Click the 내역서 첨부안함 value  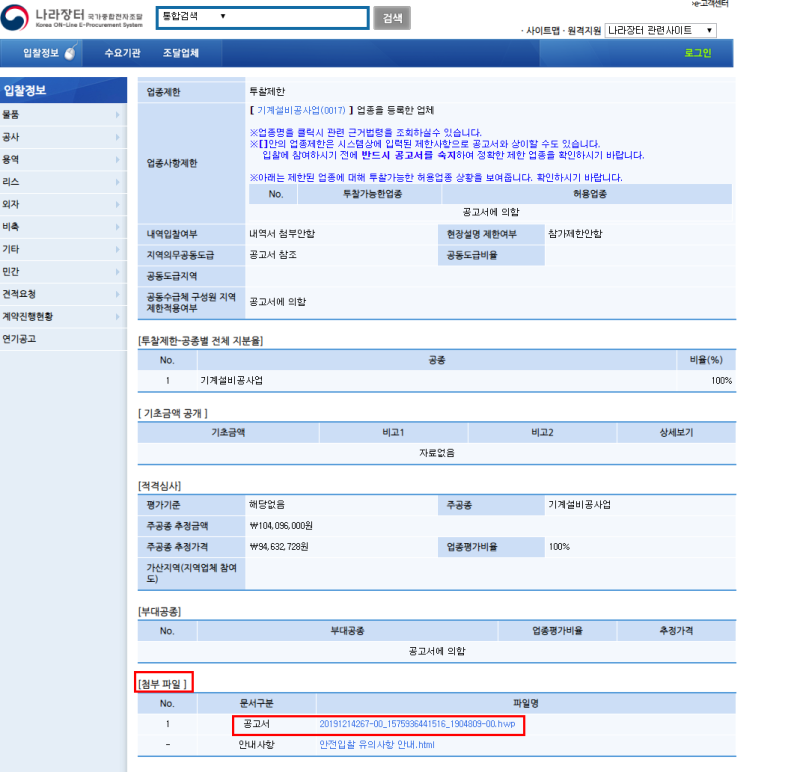tap(282, 234)
